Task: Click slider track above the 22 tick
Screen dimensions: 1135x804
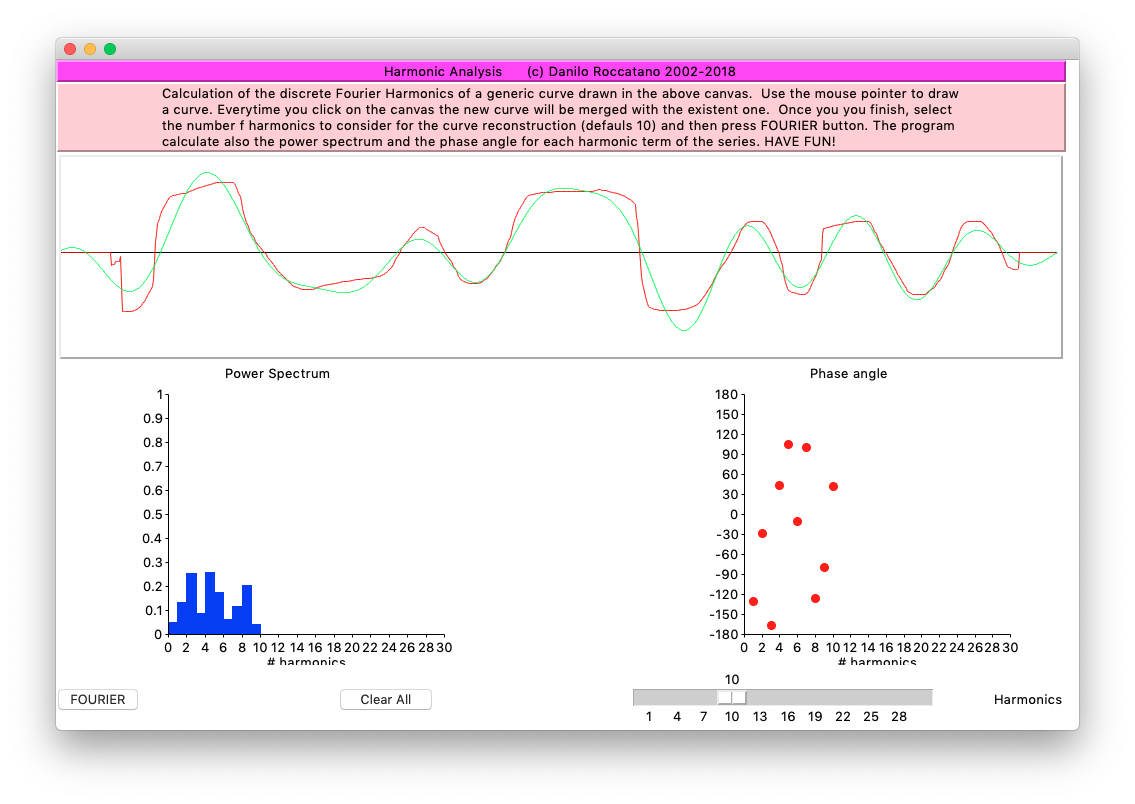Action: click(843, 697)
